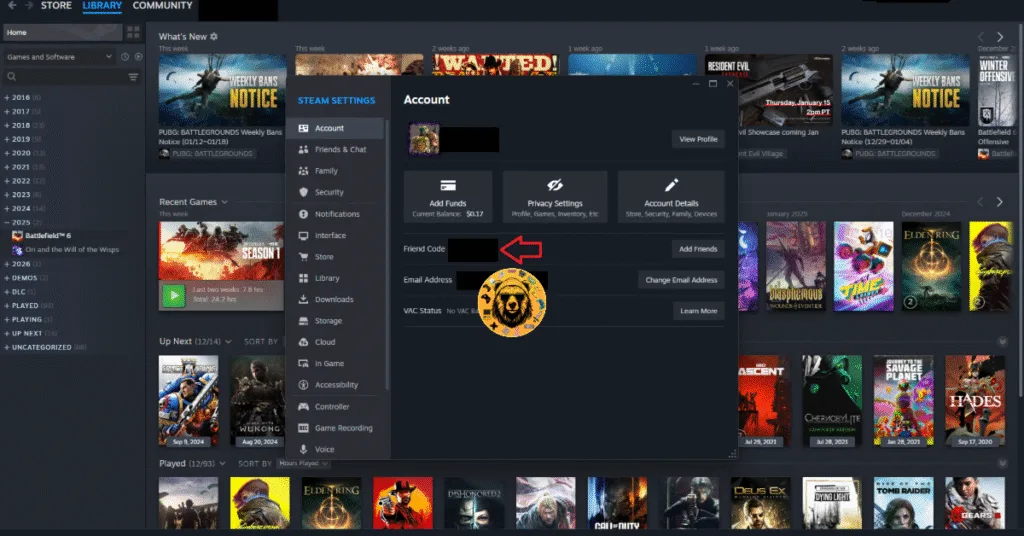Viewport: 1024px width, 536px height.
Task: Select Battlefield 6 in the library list
Action: (48, 236)
